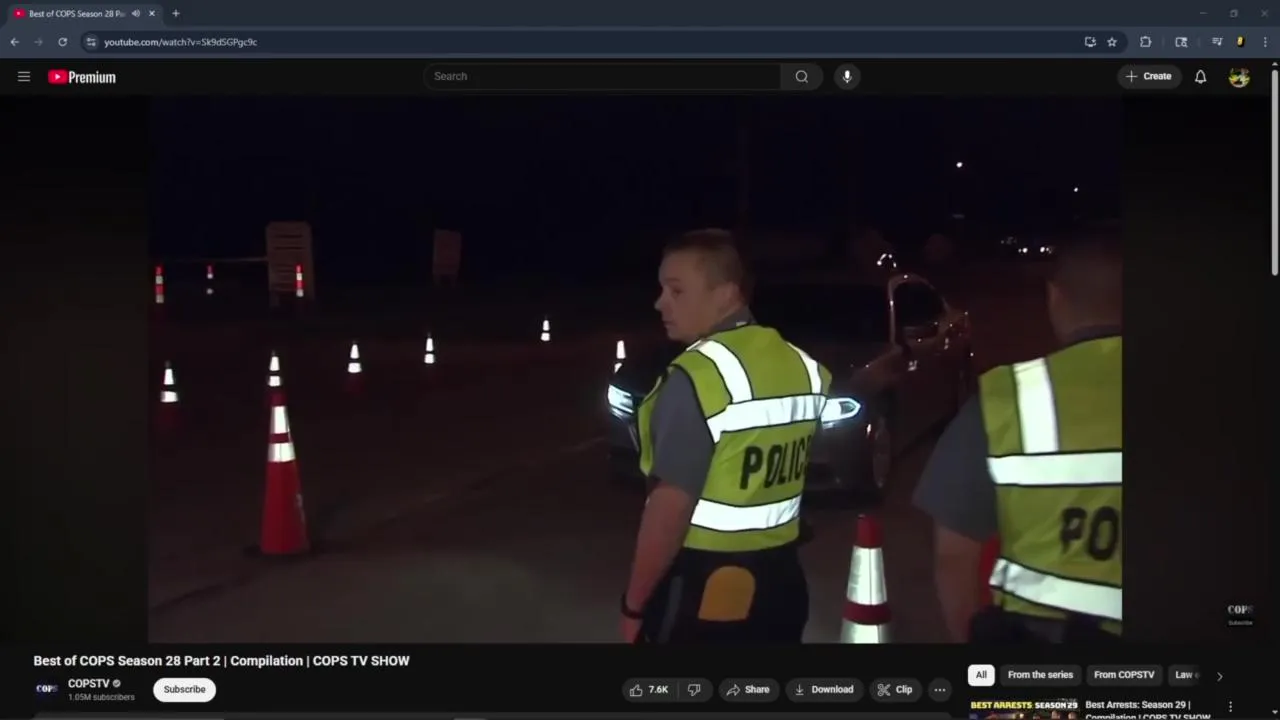Open more actions three-dot menu under video
This screenshot has width=1280, height=720.
(x=939, y=689)
